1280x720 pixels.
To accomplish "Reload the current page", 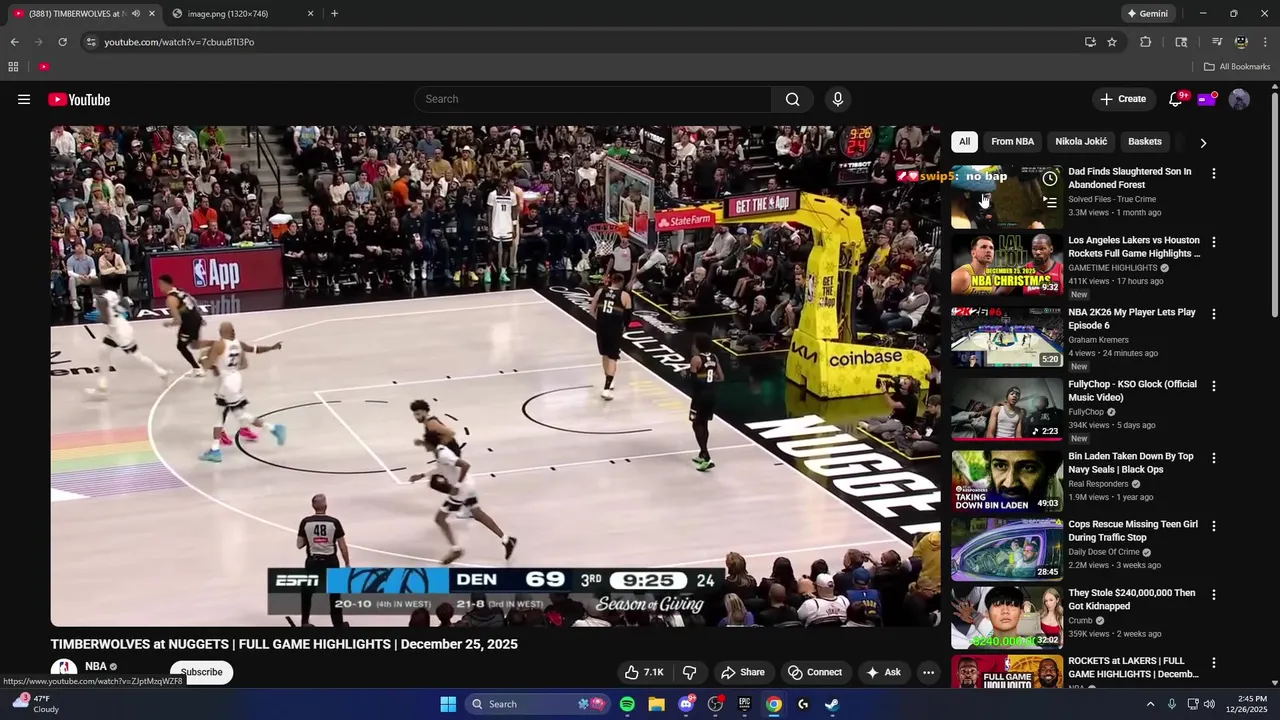I will (62, 42).
